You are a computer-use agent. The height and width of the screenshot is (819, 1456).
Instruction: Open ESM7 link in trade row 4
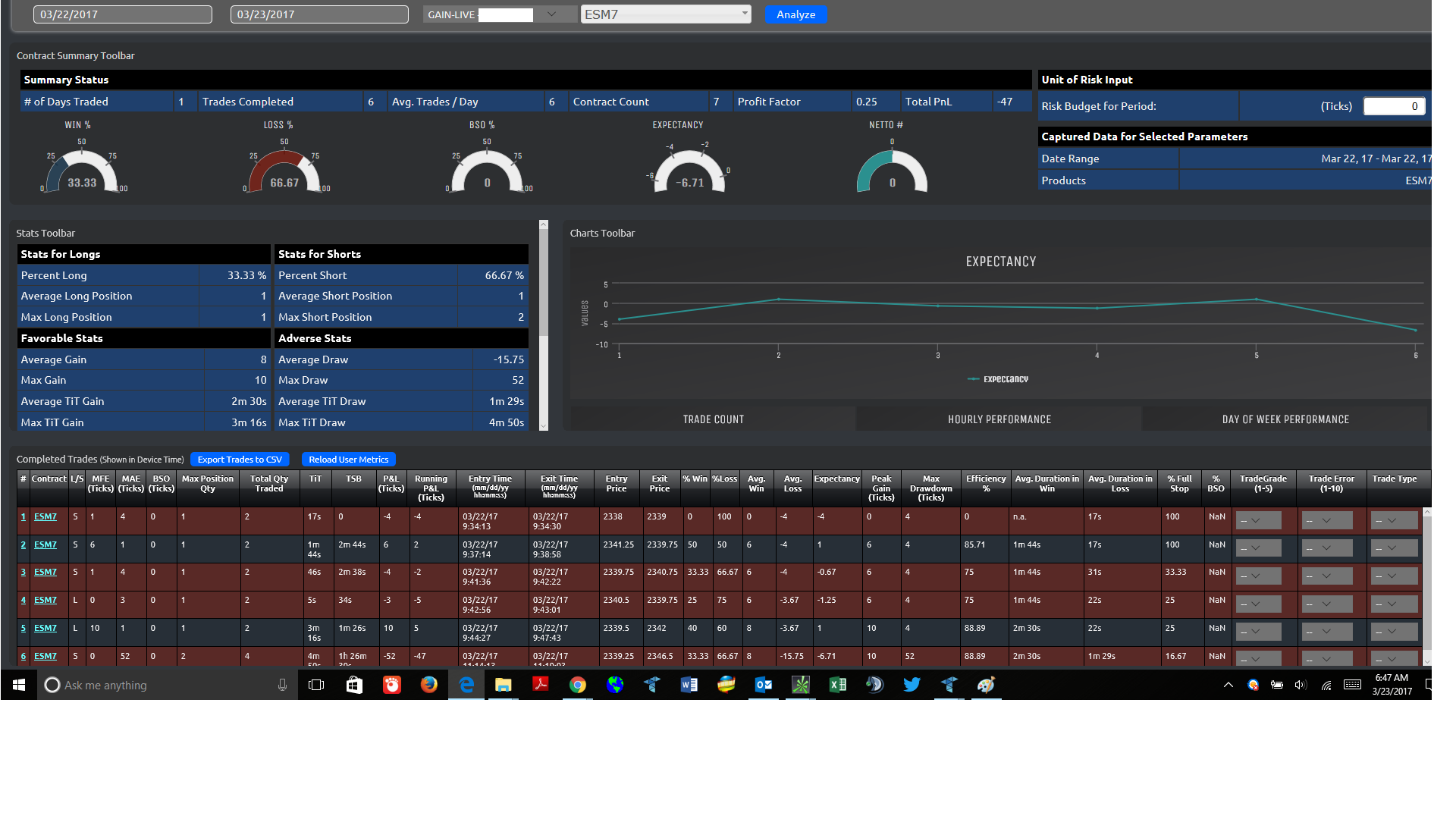pyautogui.click(x=45, y=600)
